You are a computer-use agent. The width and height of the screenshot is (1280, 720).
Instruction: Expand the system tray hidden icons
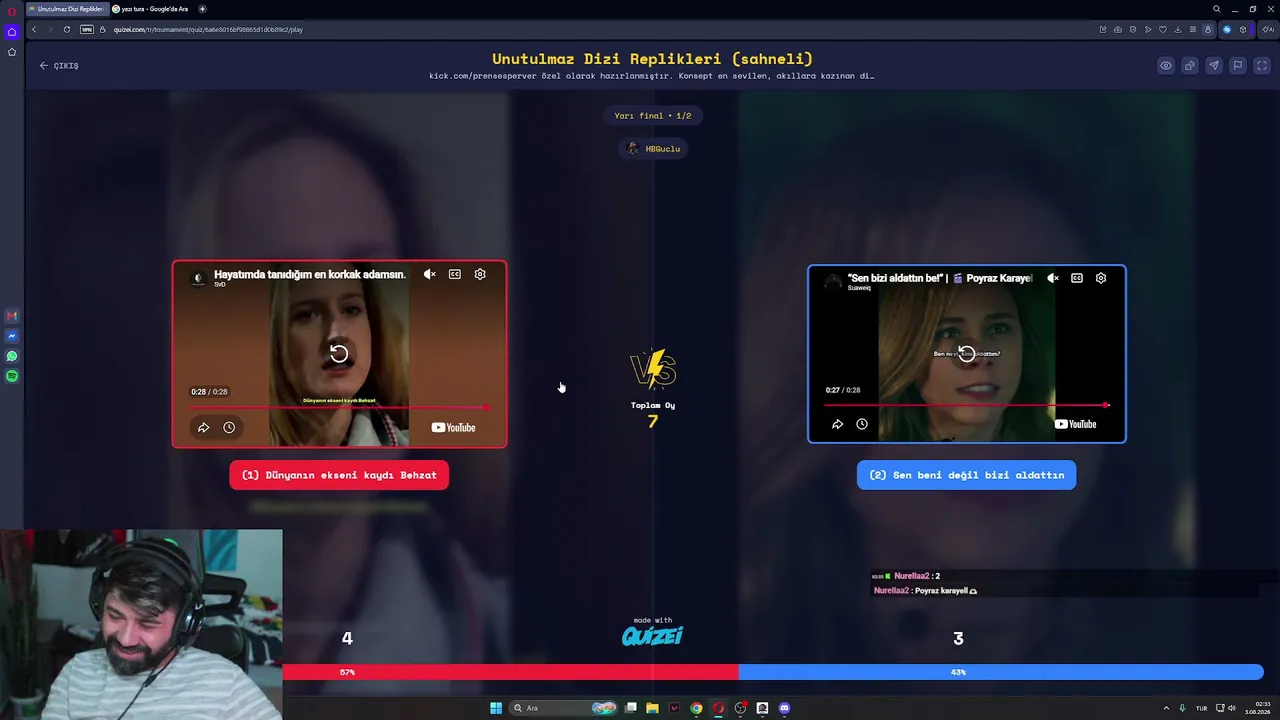(x=1166, y=708)
